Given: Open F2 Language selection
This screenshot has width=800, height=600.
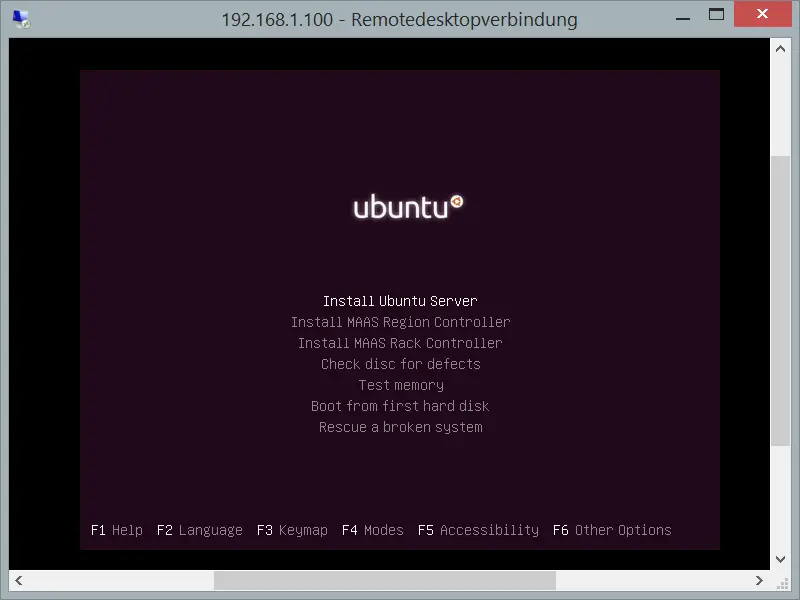Looking at the screenshot, I should 199,530.
